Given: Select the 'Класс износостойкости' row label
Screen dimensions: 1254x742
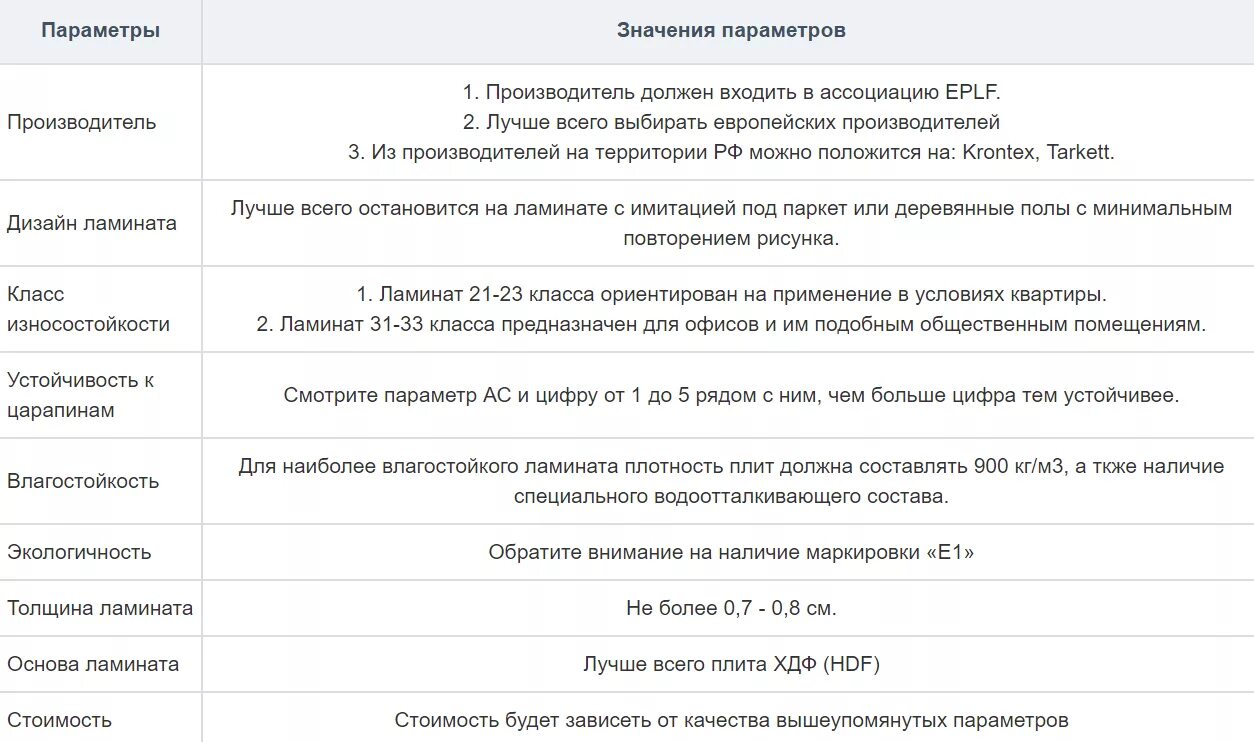Looking at the screenshot, I should (88, 309).
